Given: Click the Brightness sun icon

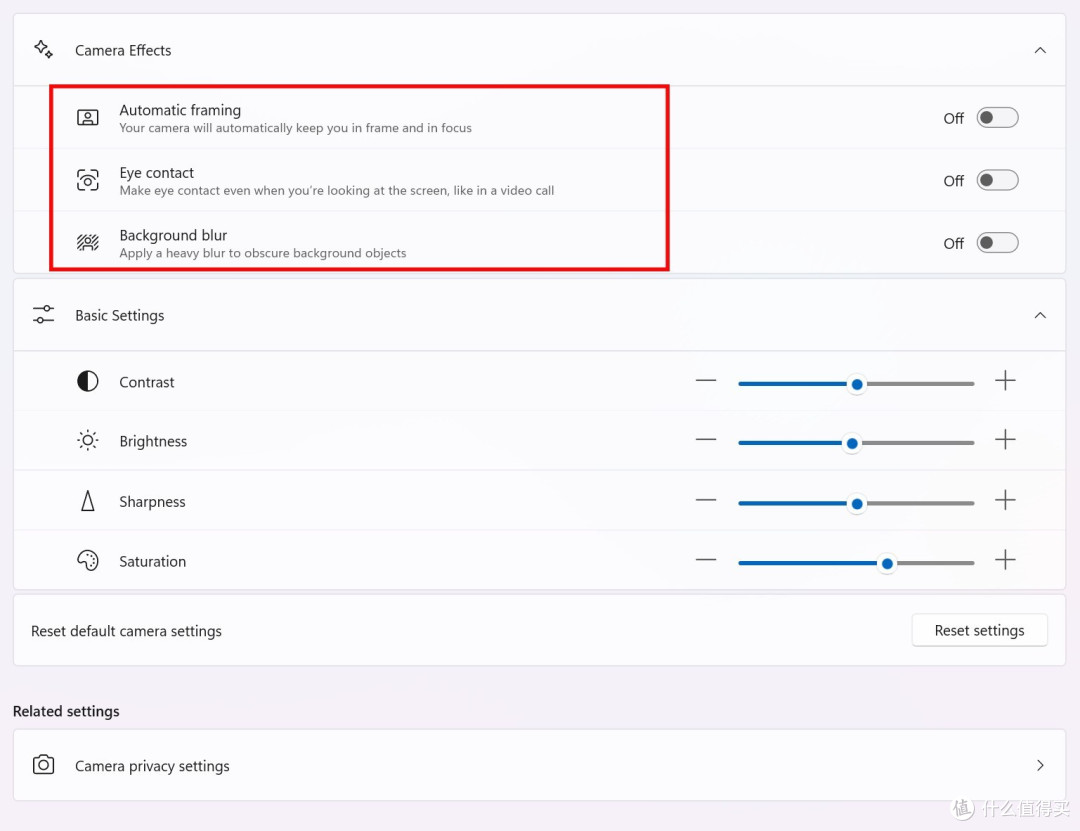Looking at the screenshot, I should click(87, 440).
